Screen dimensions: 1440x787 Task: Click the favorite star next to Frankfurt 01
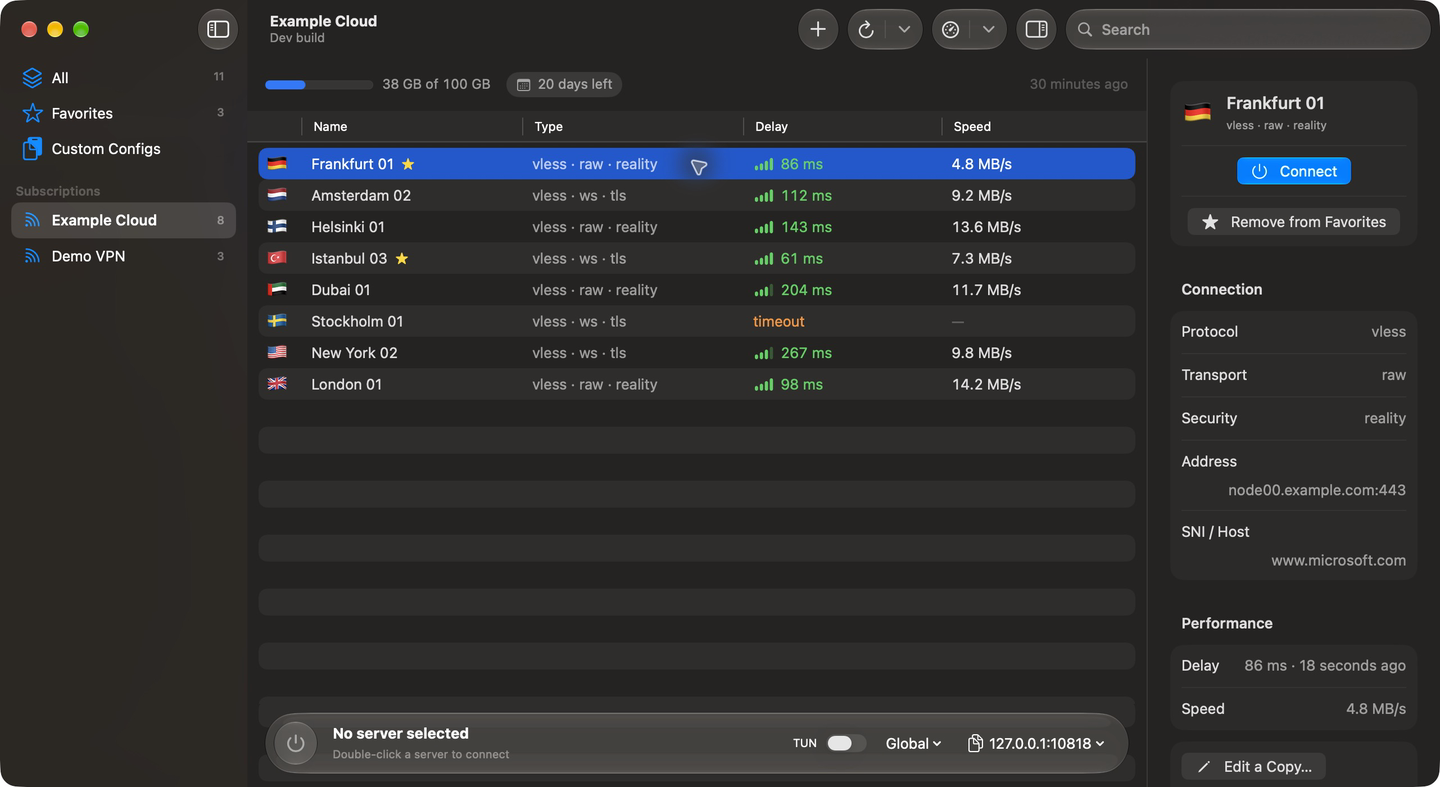tap(408, 164)
